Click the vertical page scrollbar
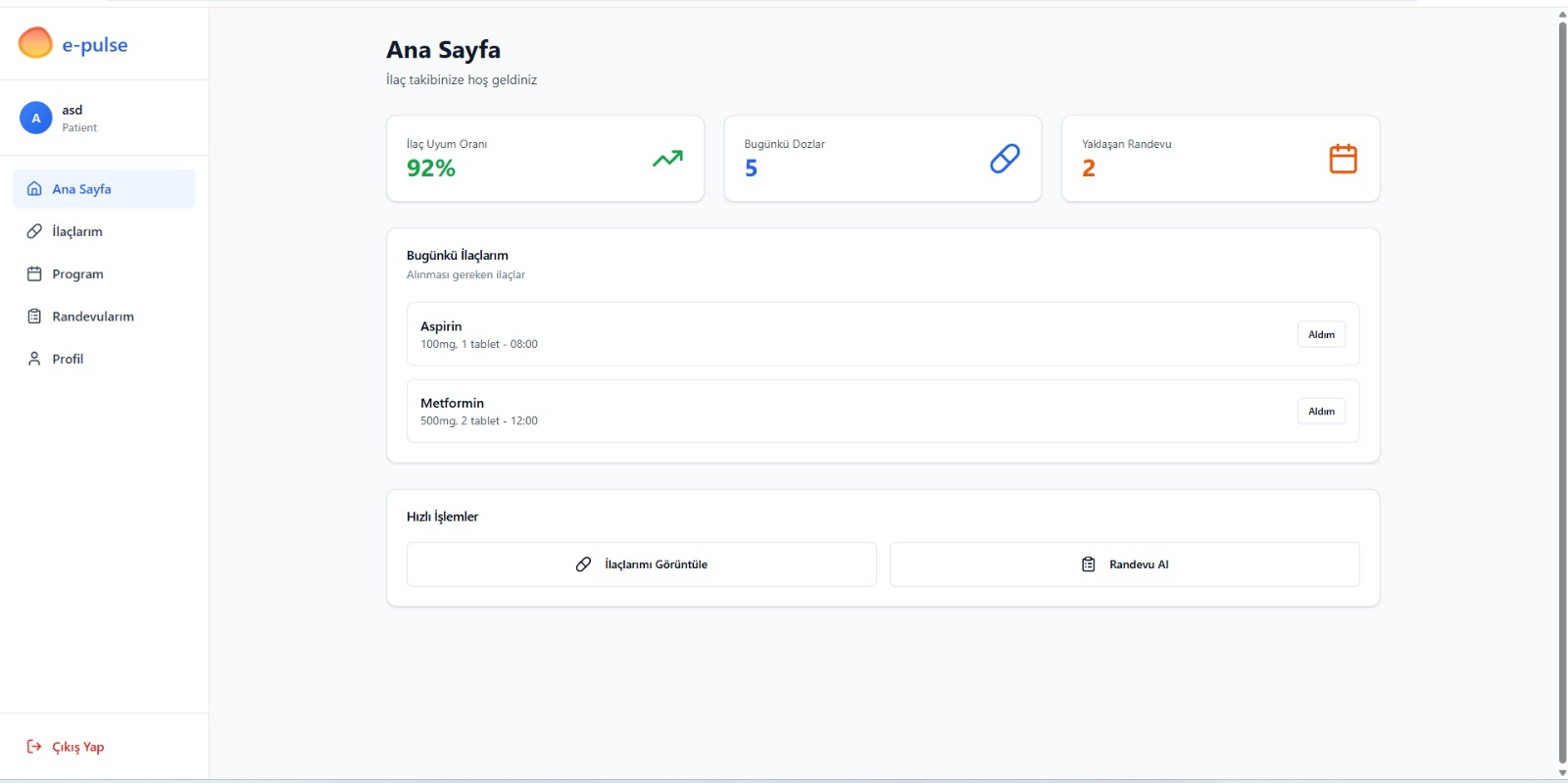 [1562, 392]
